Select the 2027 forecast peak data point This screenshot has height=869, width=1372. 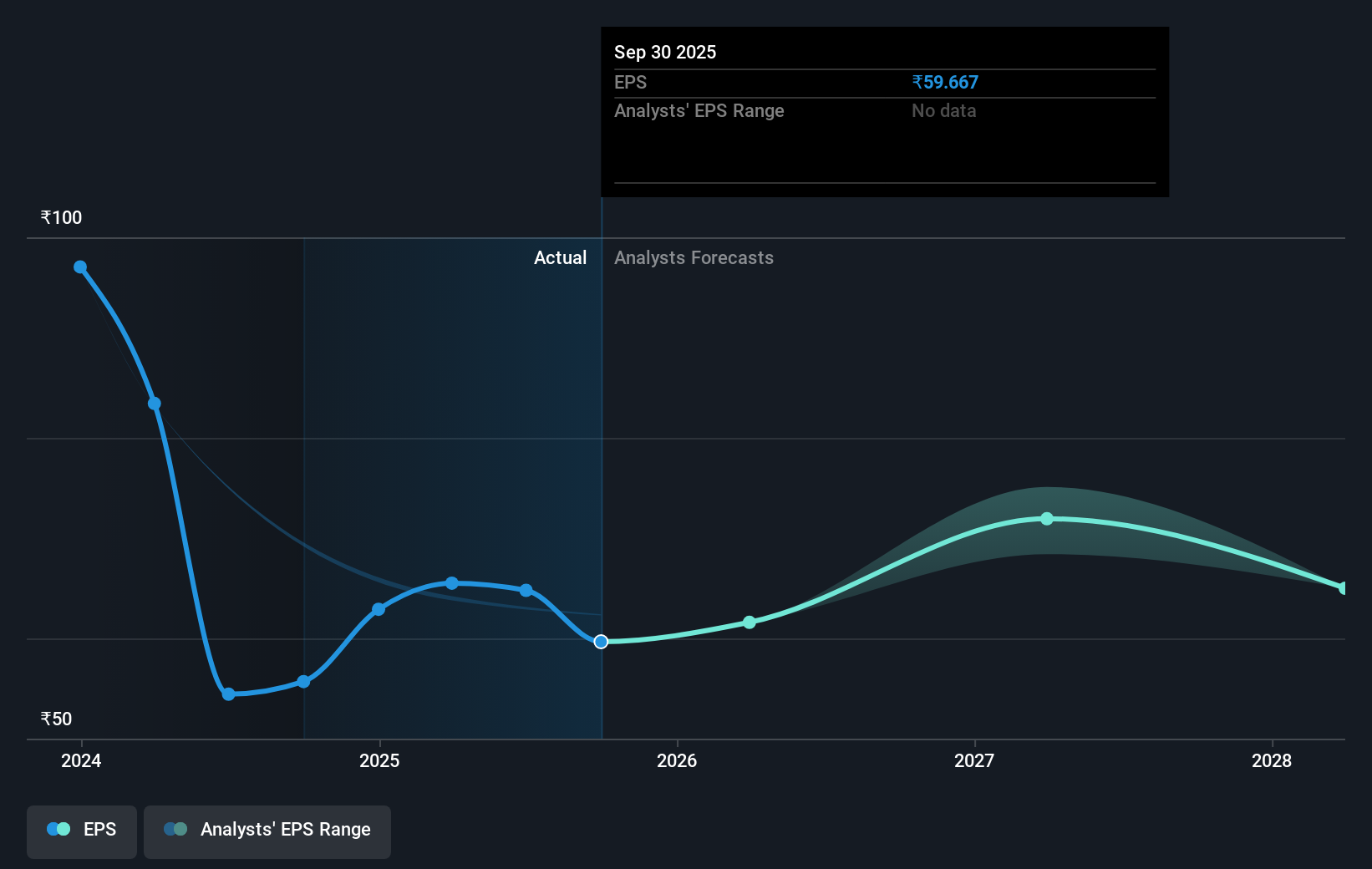[1046, 519]
